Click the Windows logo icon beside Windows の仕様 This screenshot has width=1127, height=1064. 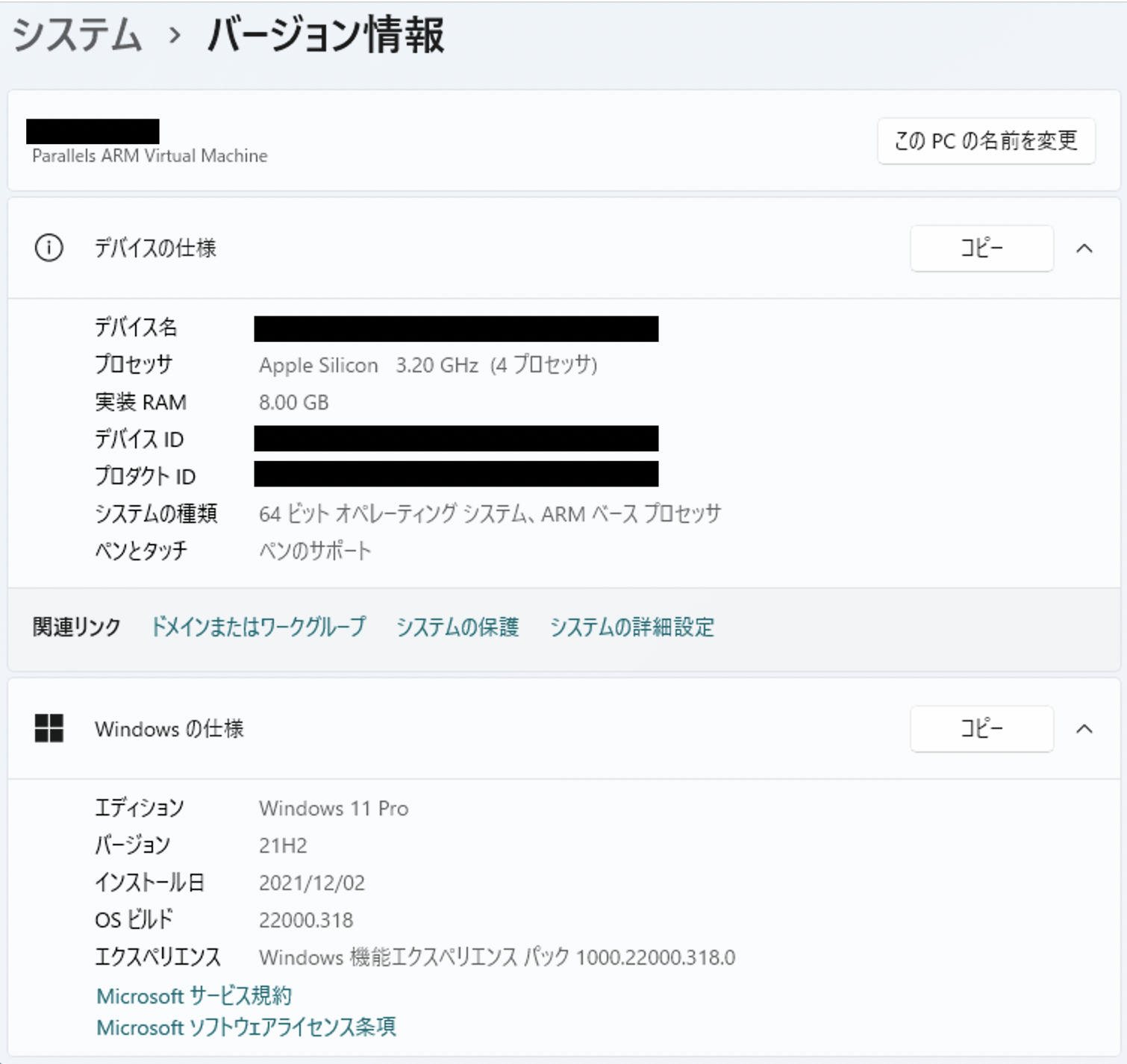pos(49,728)
